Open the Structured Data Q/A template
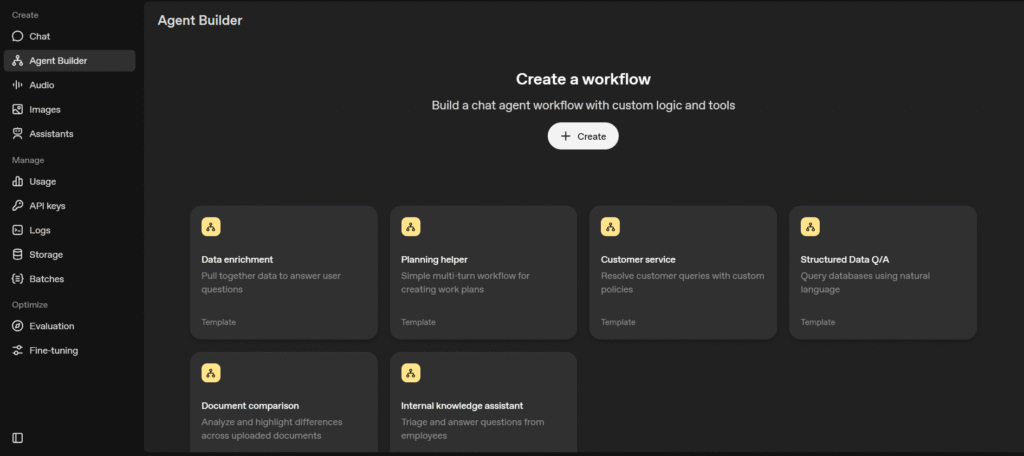The image size is (1024, 456). [x=883, y=272]
